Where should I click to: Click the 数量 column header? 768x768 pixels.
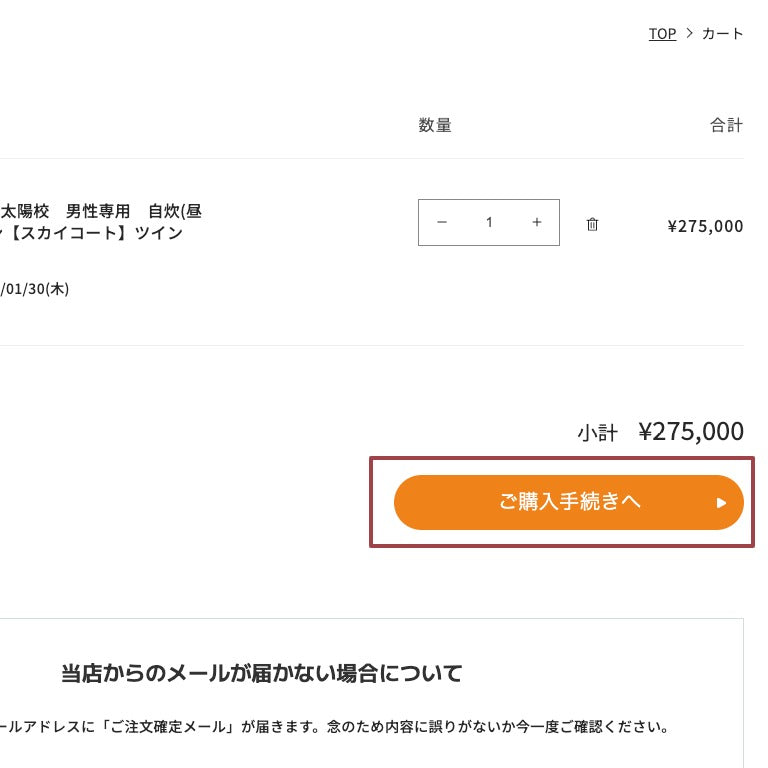[x=435, y=125]
